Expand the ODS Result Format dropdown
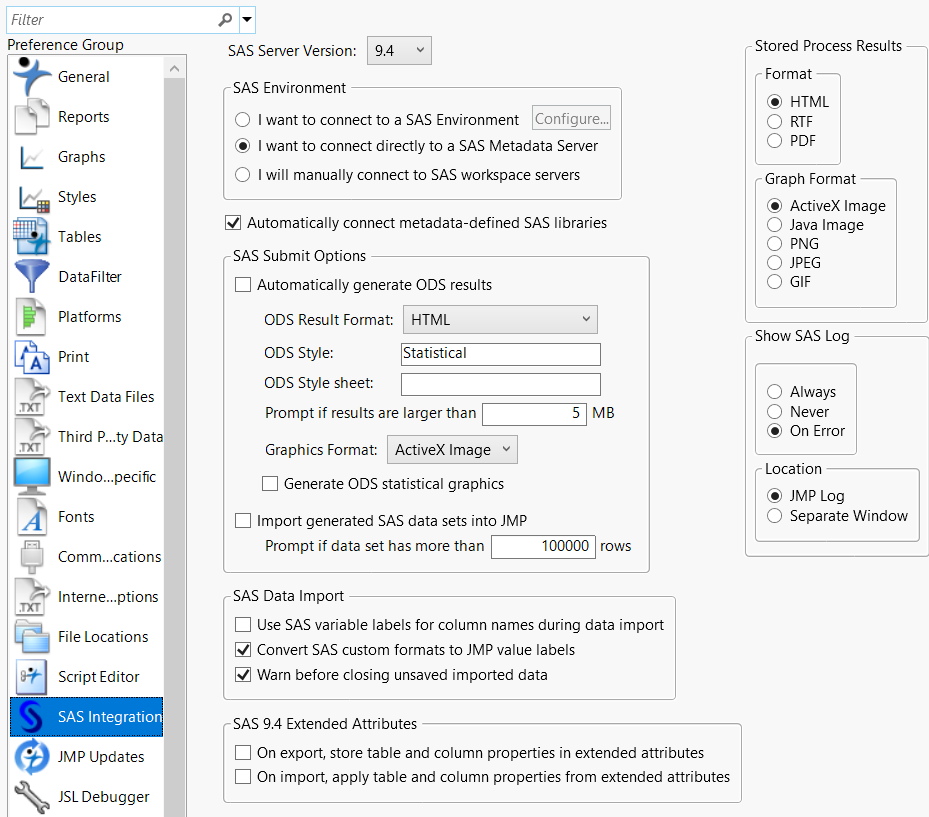The image size is (929, 817). [499, 320]
